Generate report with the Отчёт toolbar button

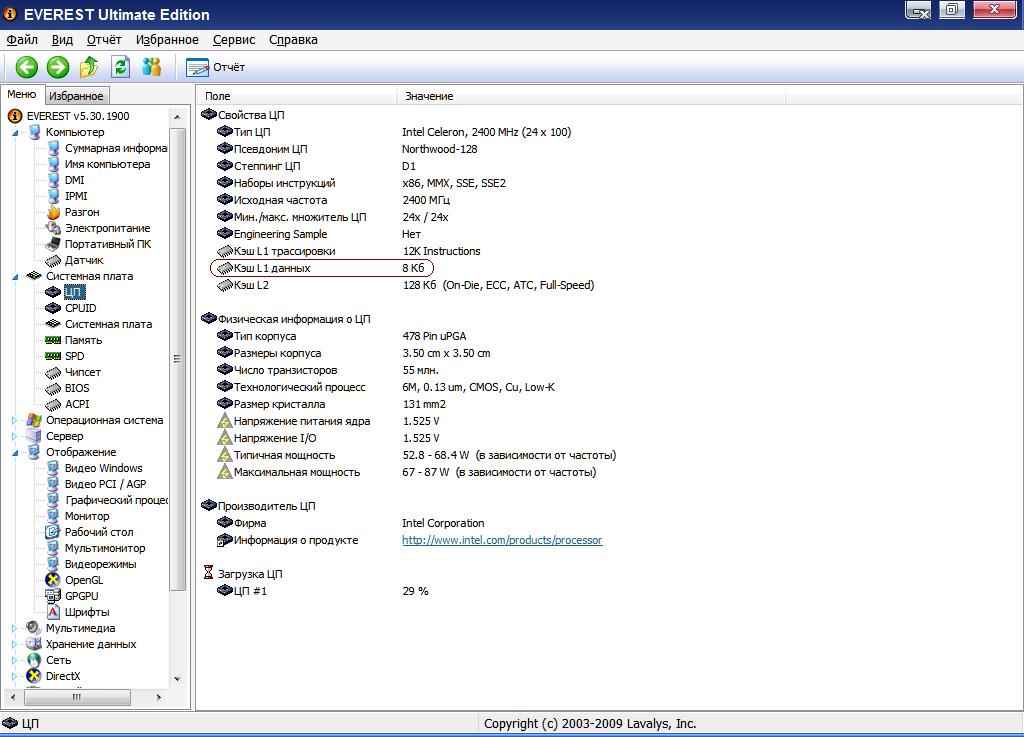click(216, 67)
